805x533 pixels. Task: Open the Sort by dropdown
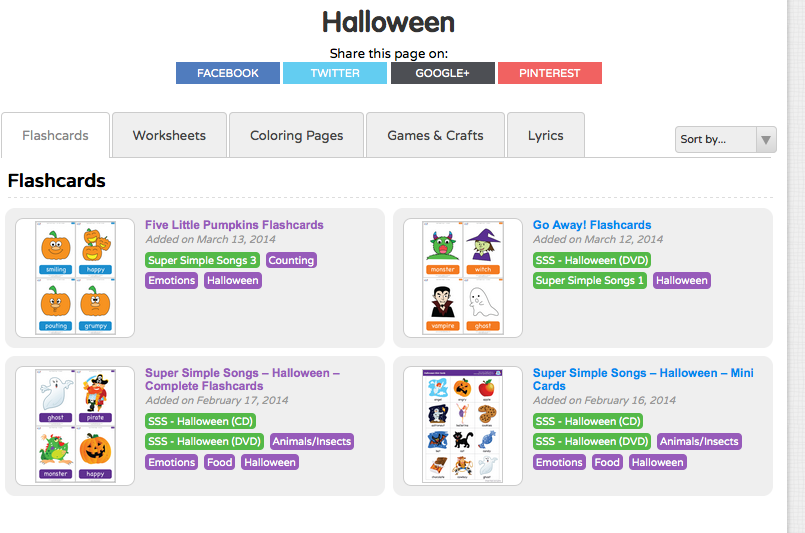point(725,140)
